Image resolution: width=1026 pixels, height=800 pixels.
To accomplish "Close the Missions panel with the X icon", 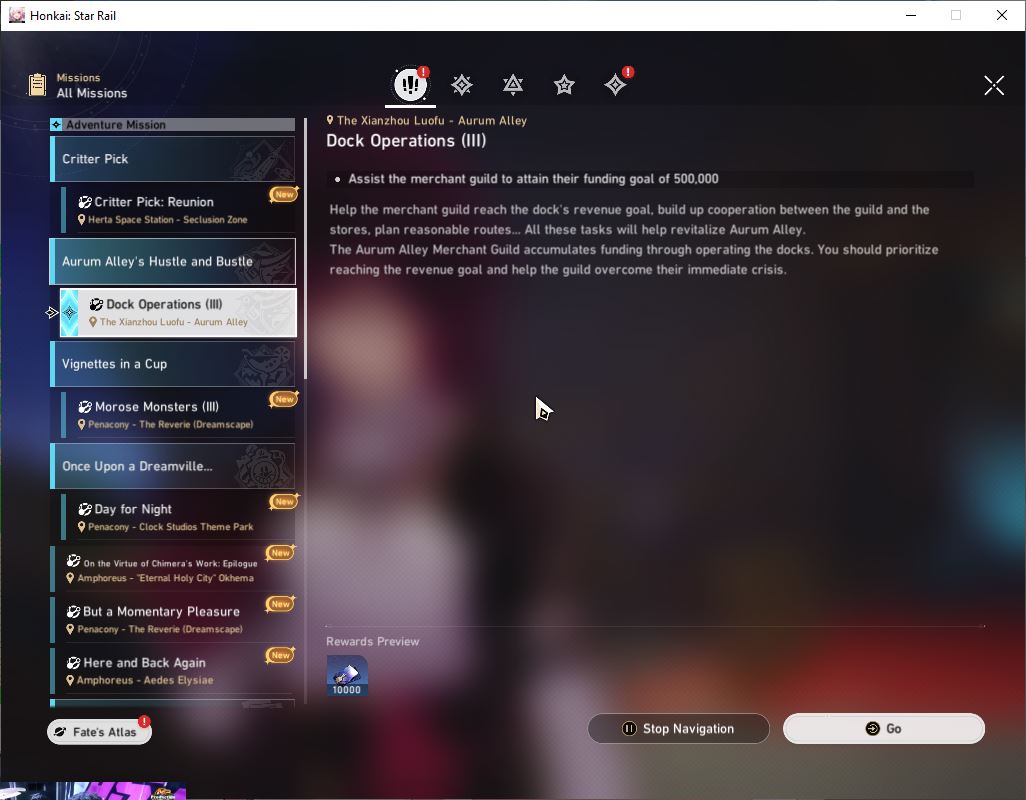I will coord(994,85).
